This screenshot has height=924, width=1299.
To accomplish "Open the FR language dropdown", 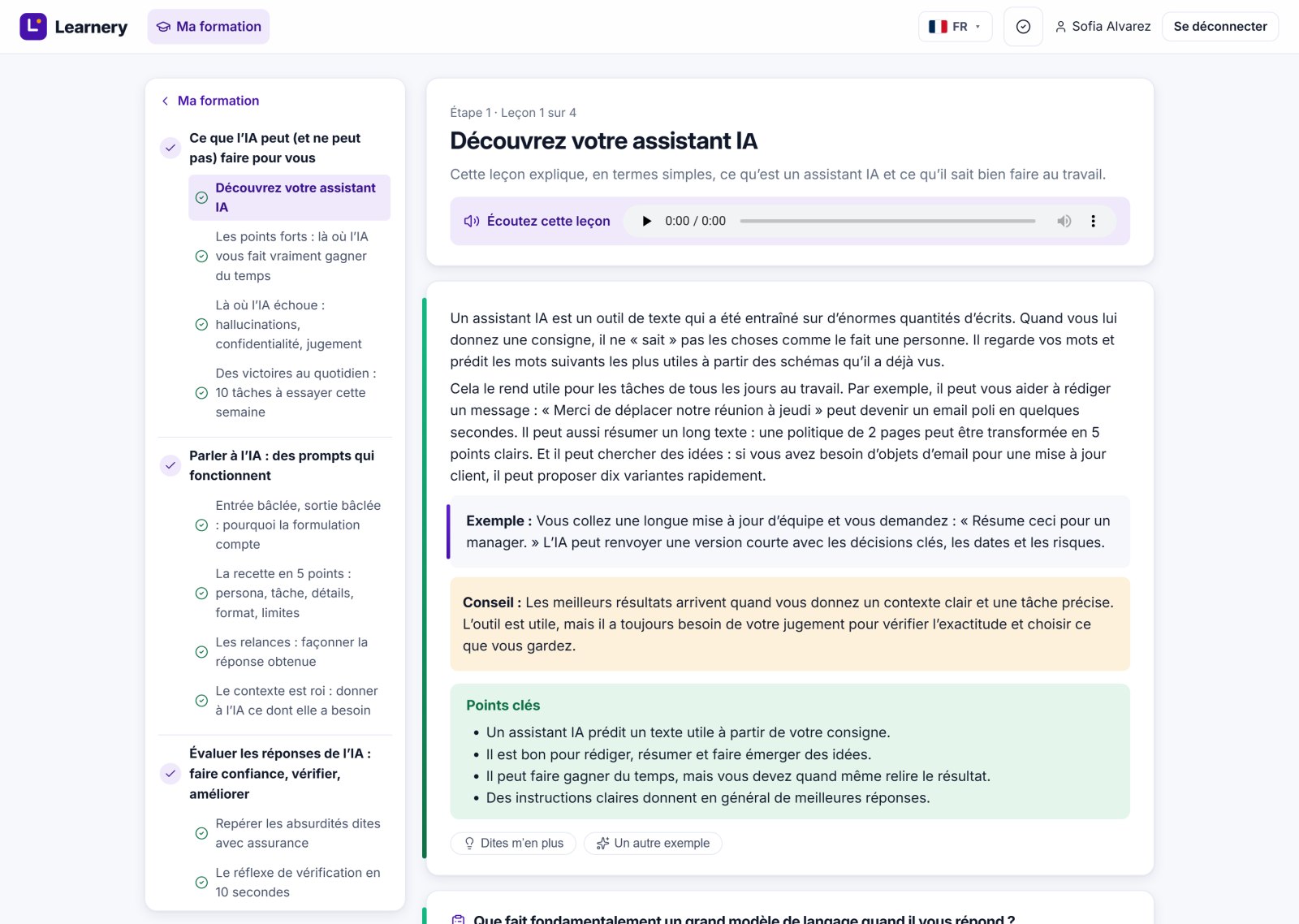I will [x=956, y=27].
